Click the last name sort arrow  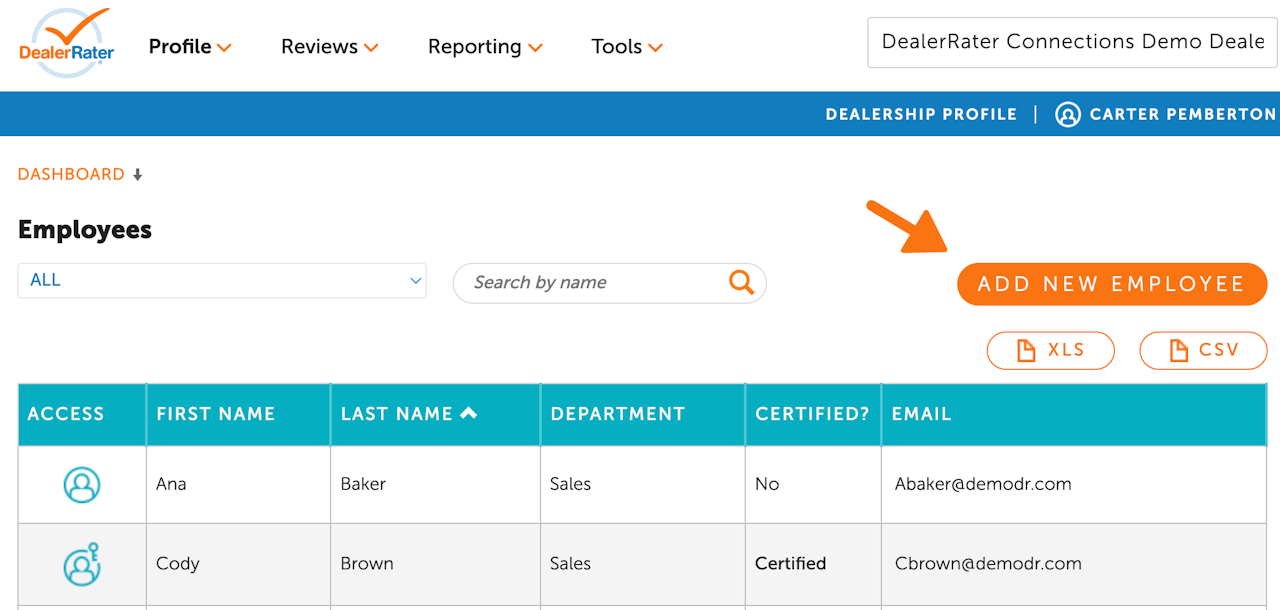[x=468, y=413]
